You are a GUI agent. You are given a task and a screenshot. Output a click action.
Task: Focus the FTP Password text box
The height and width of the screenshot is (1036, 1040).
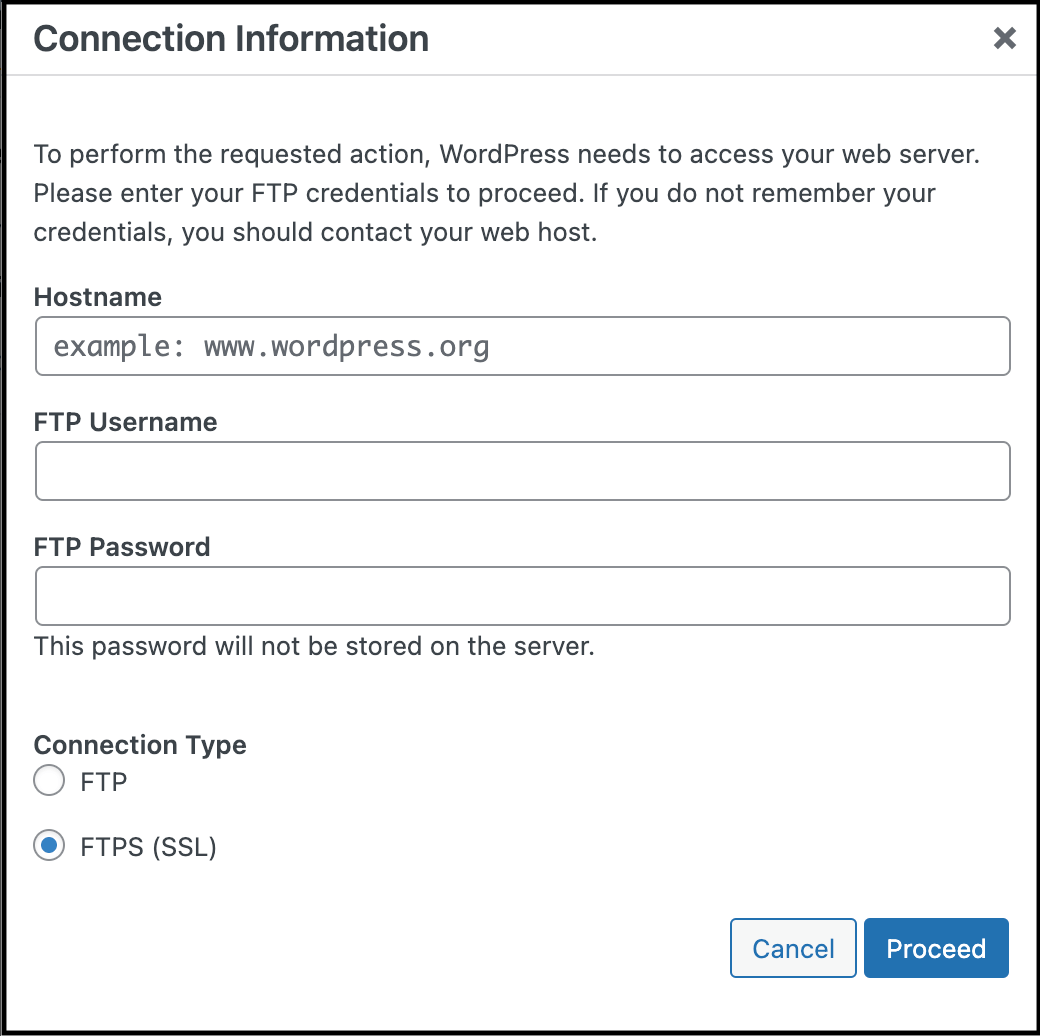tap(522, 597)
